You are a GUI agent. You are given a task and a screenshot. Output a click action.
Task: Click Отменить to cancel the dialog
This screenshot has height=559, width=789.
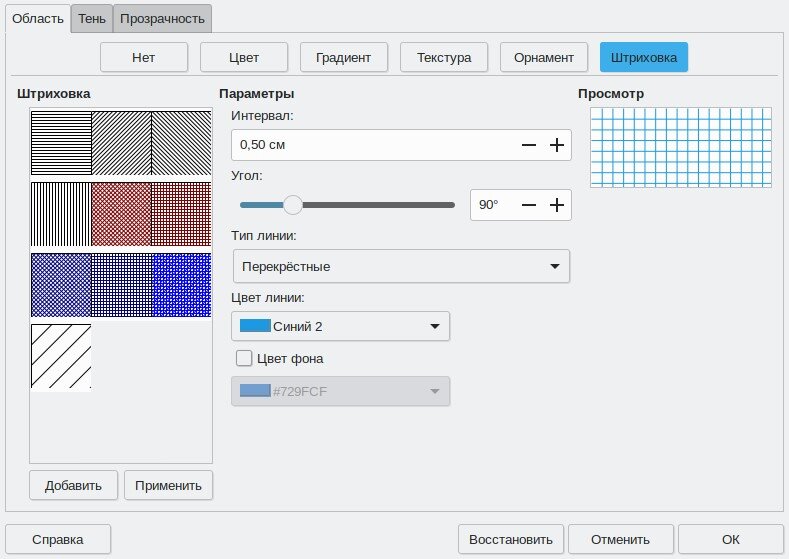620,539
